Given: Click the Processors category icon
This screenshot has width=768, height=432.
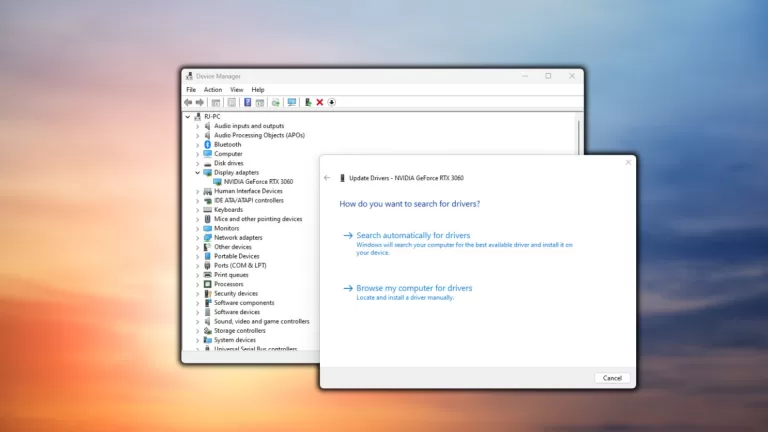Looking at the screenshot, I should click(208, 284).
